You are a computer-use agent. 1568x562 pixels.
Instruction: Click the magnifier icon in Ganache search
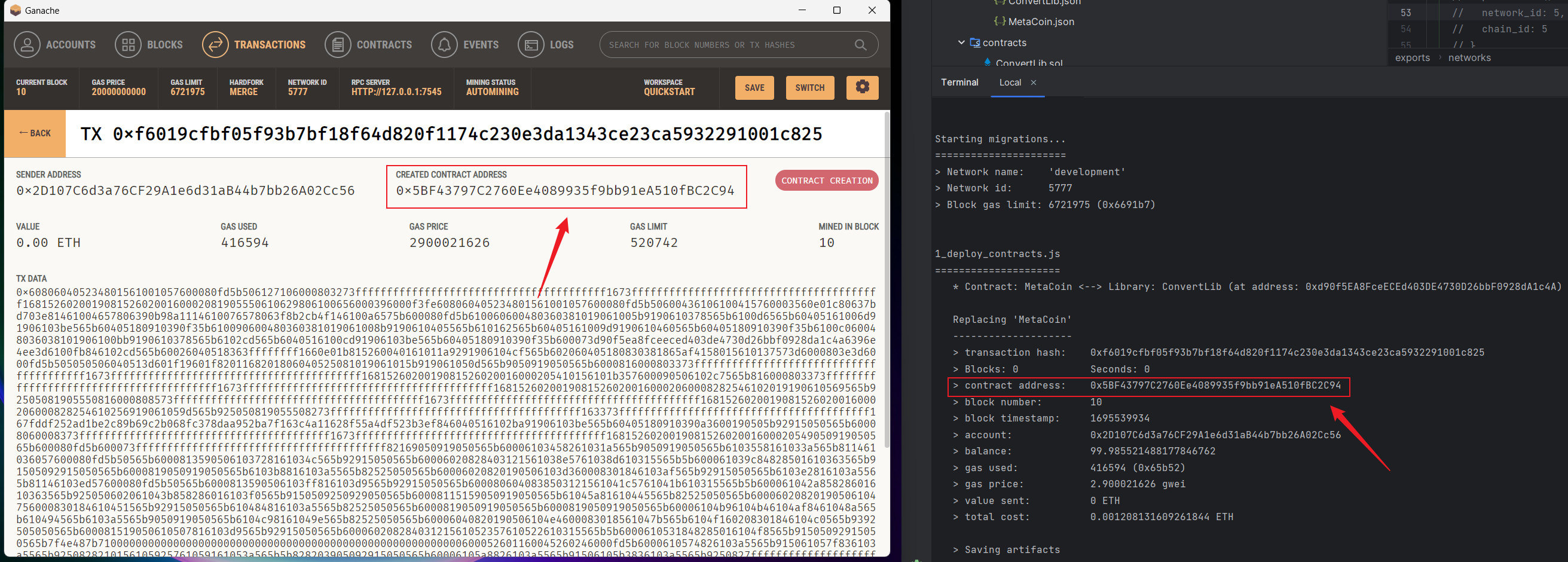pos(860,45)
